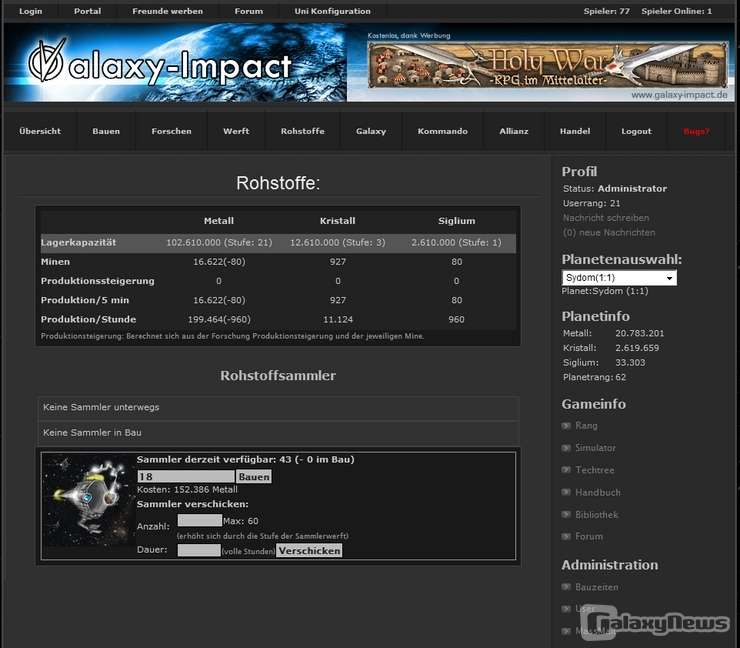740x648 pixels.
Task: Open the Simulator link
Action: coord(595,448)
